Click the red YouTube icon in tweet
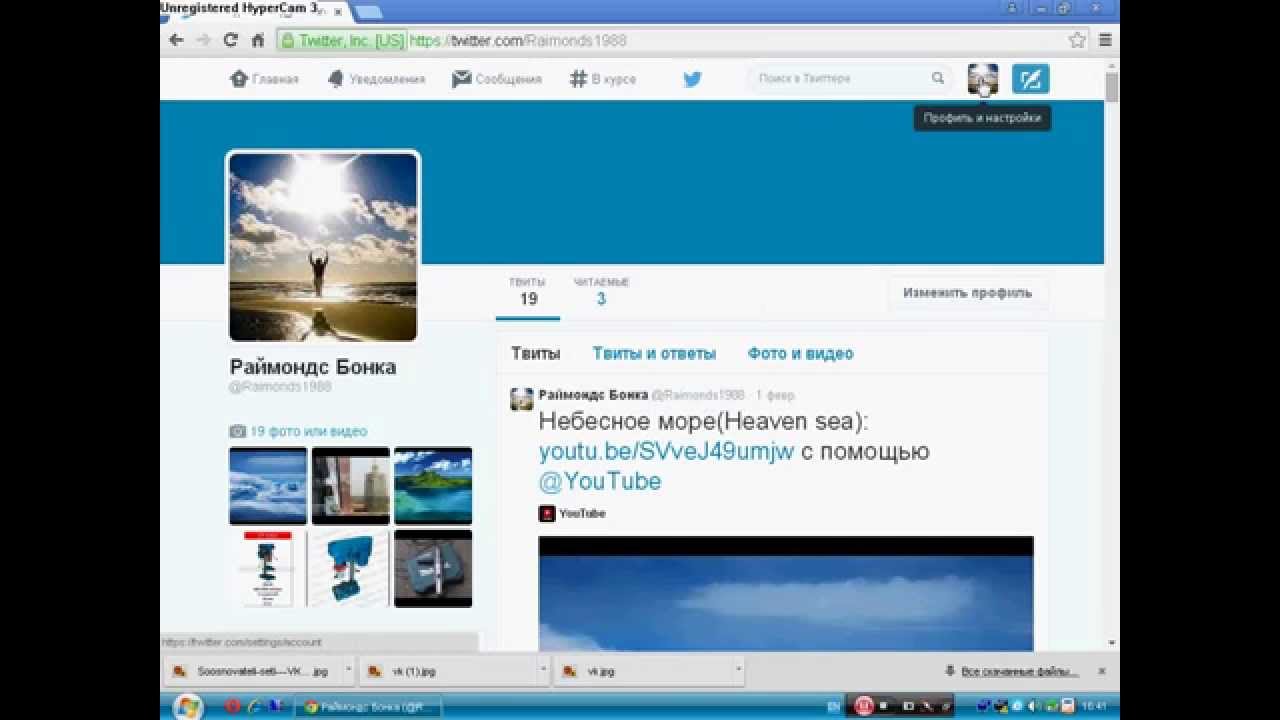This screenshot has height=720, width=1280. (x=547, y=514)
